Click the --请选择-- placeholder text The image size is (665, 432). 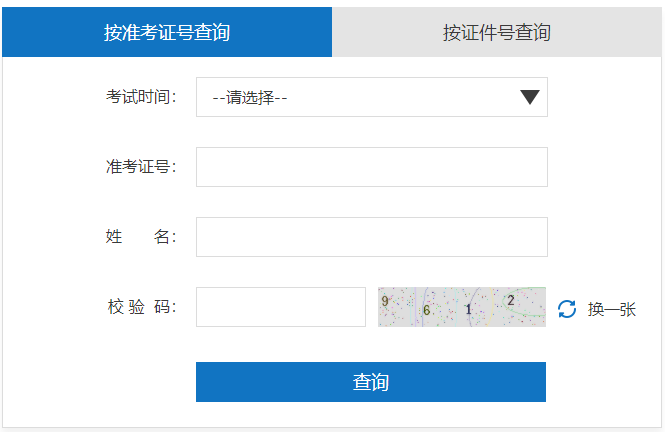tap(250, 98)
